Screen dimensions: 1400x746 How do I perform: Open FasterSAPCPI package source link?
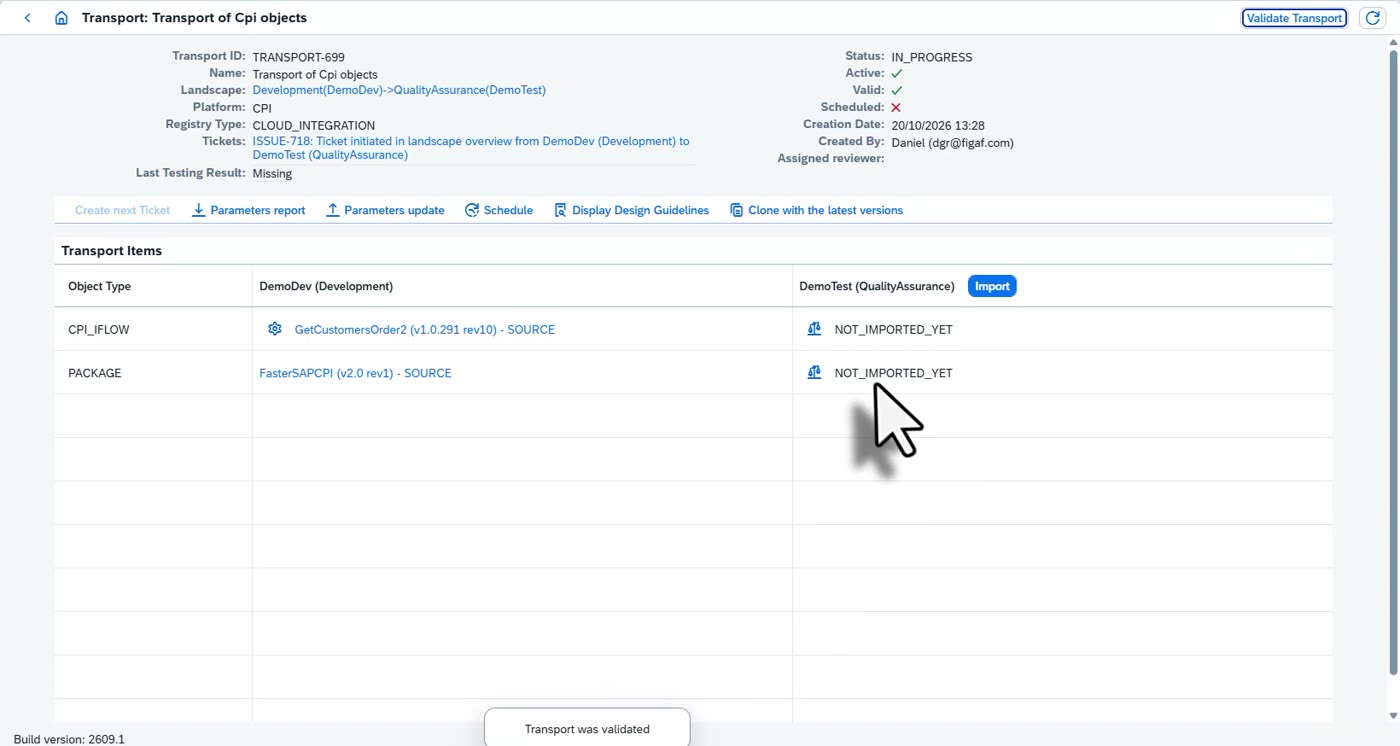point(355,373)
